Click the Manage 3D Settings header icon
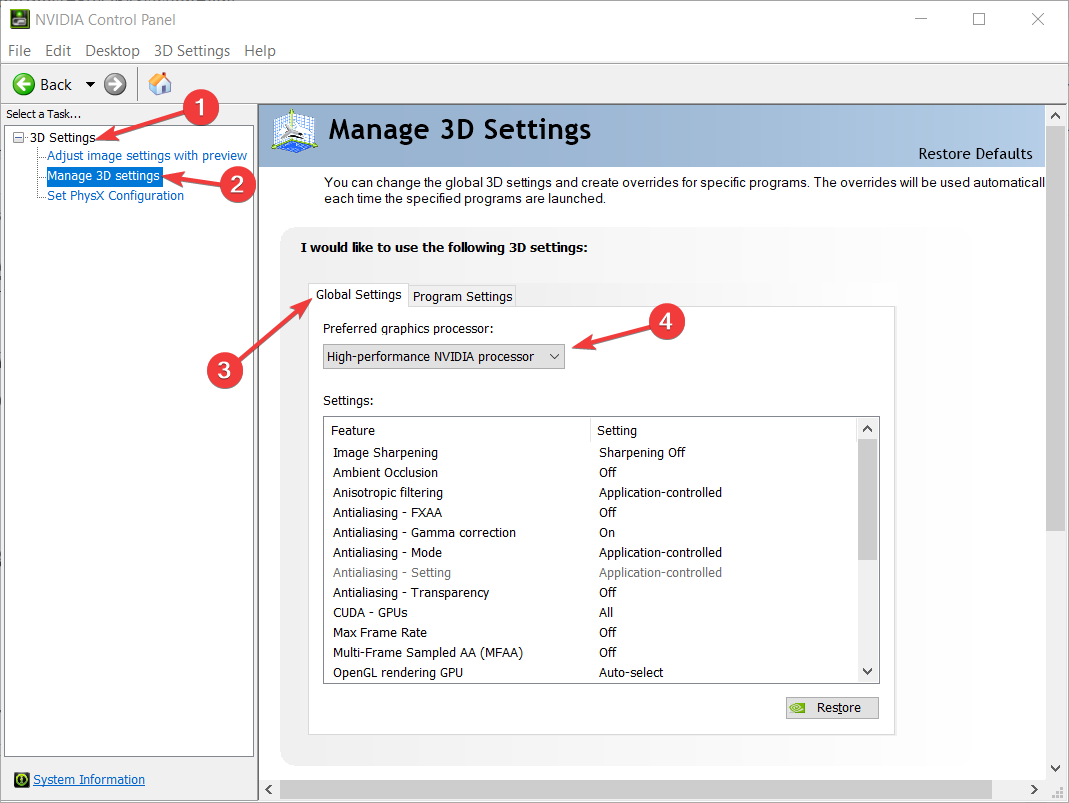1069x803 pixels. tap(294, 130)
